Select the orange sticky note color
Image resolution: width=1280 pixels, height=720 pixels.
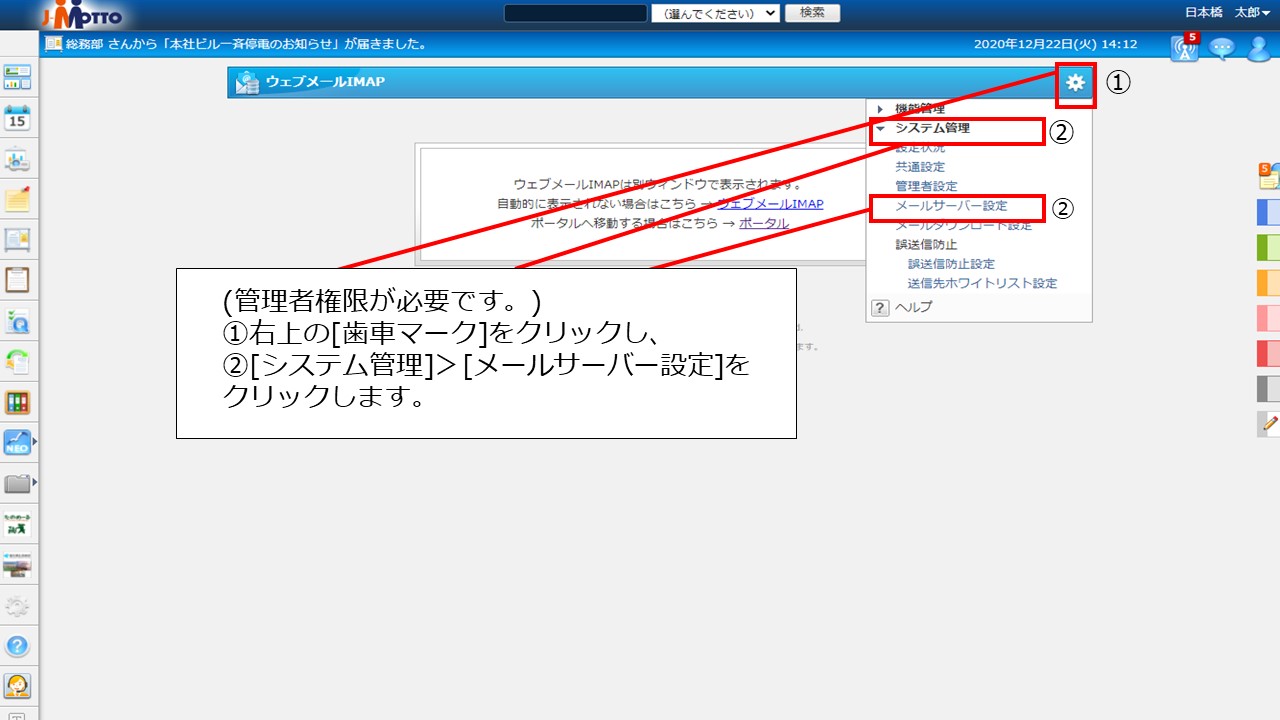click(1268, 283)
